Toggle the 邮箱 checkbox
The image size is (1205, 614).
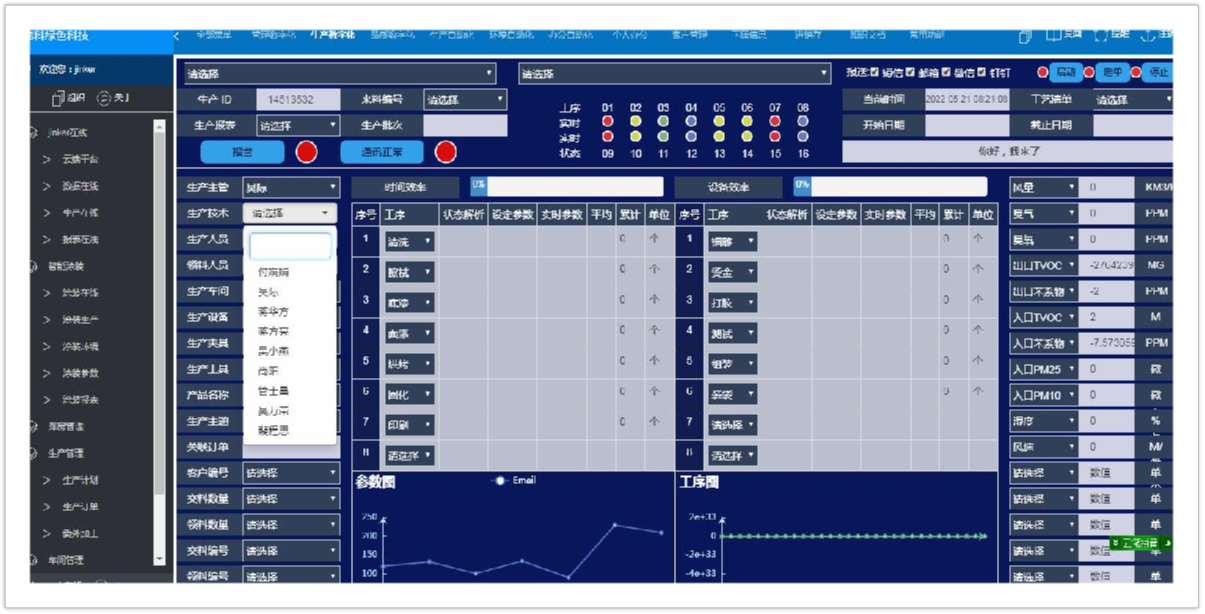911,73
